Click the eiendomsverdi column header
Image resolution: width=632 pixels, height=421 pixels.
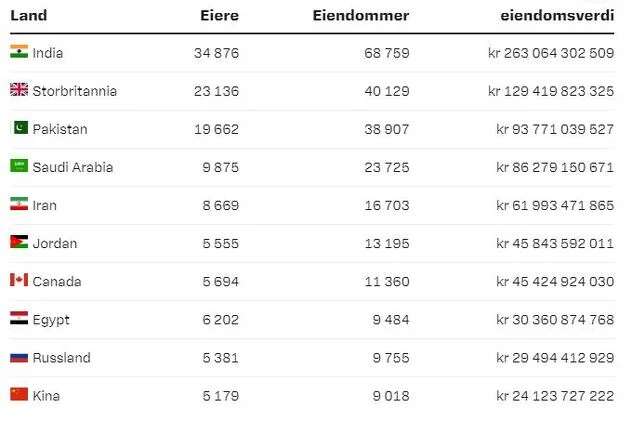557,15
